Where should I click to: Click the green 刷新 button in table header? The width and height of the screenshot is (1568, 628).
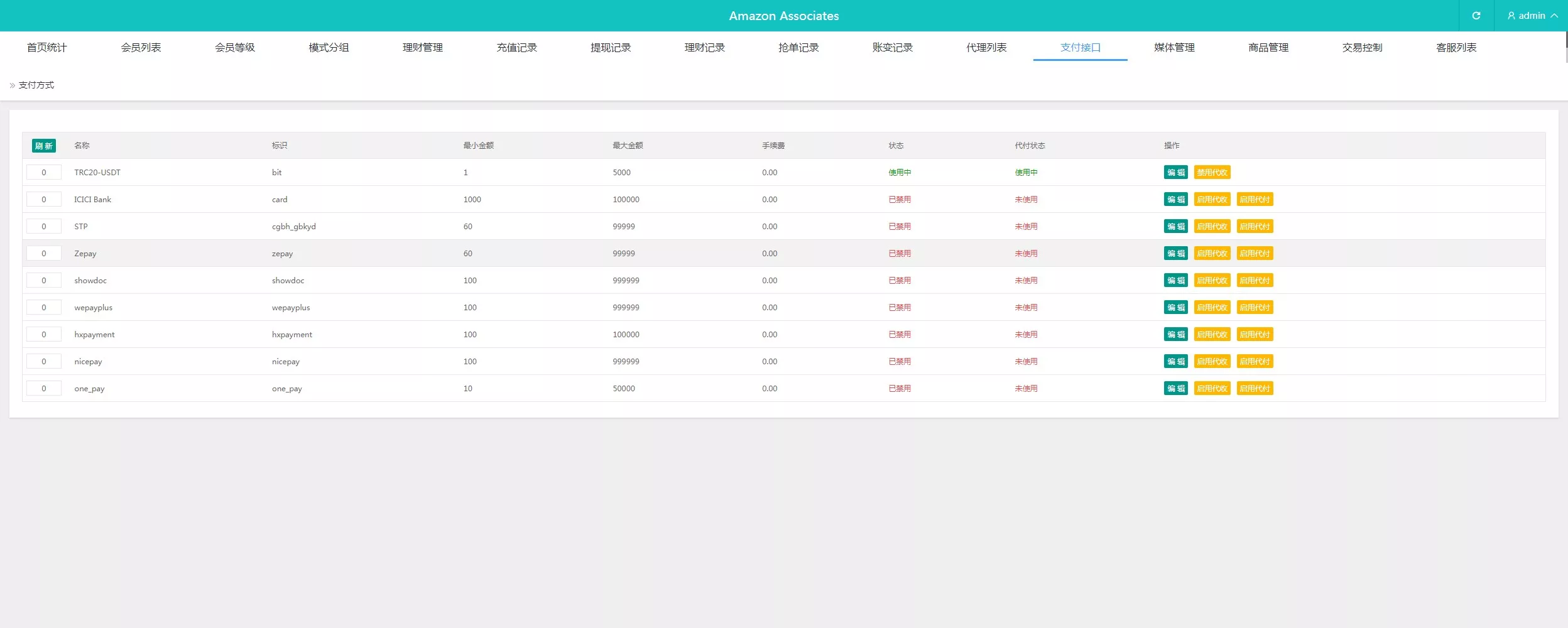click(43, 146)
